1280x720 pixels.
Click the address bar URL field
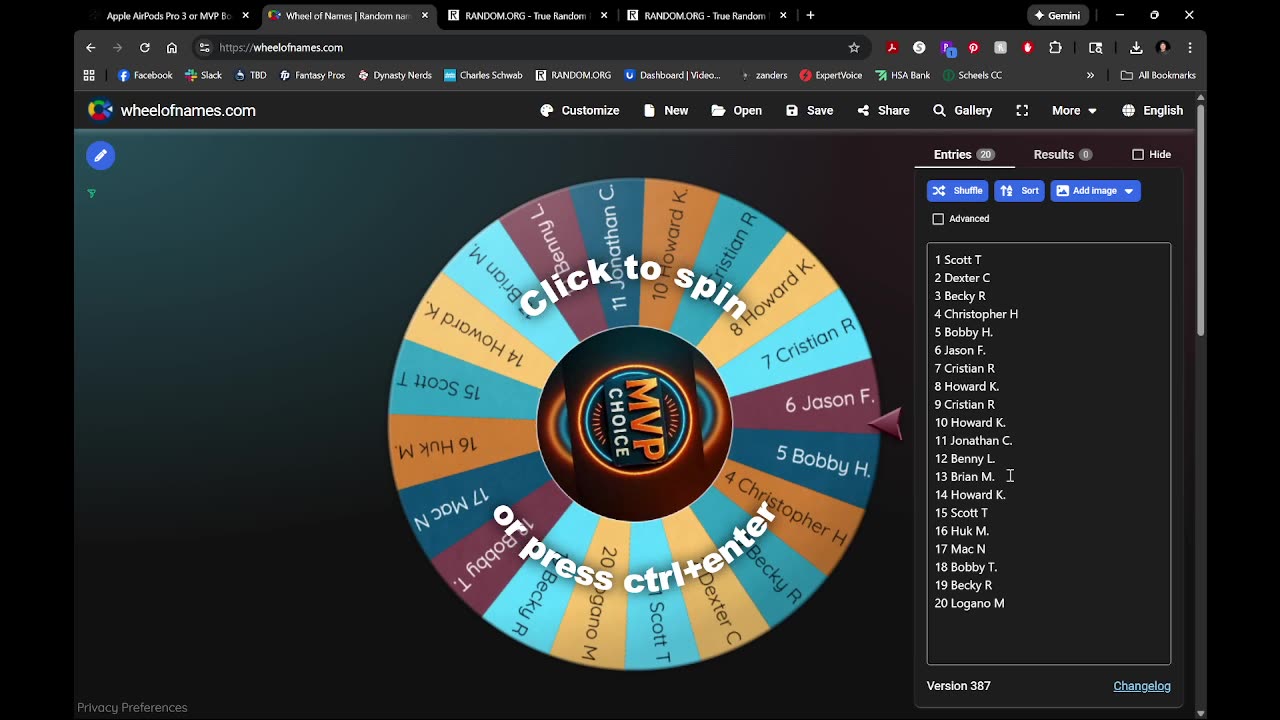coord(530,47)
